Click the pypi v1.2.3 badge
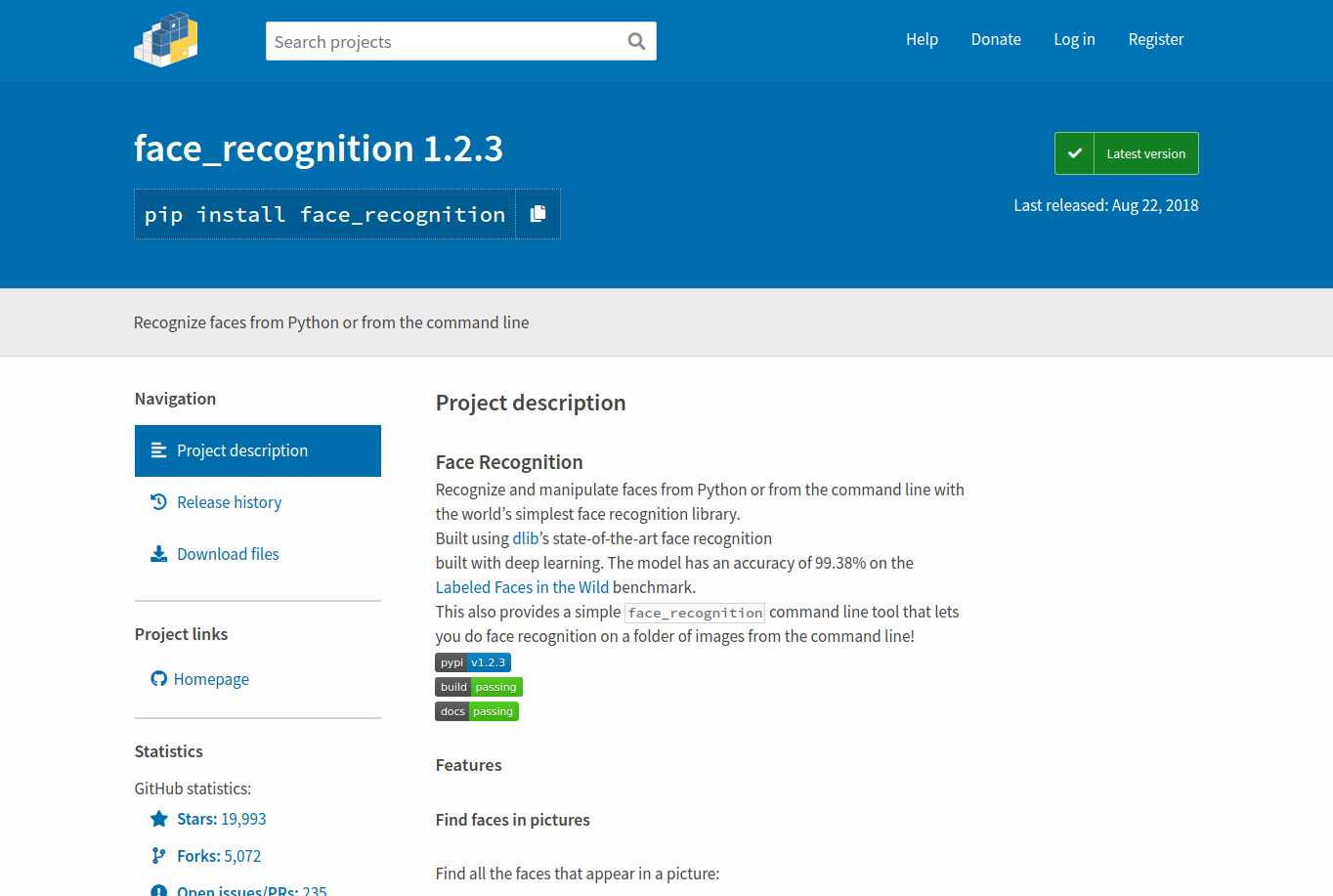 pyautogui.click(x=473, y=662)
